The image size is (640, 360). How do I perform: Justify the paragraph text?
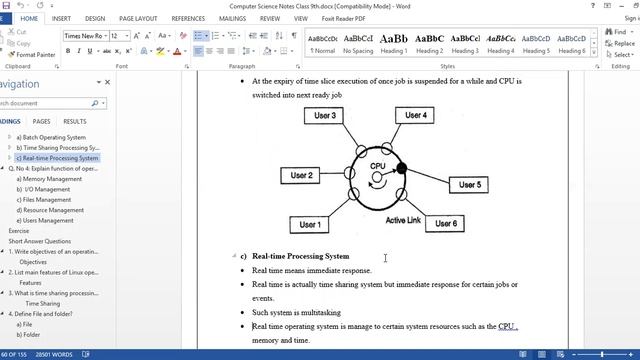tap(231, 51)
